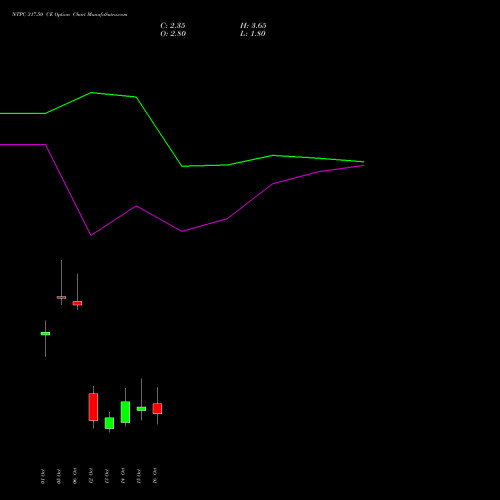
Task: Click the green candlestick for 01 Oct
Action: click(x=45, y=334)
